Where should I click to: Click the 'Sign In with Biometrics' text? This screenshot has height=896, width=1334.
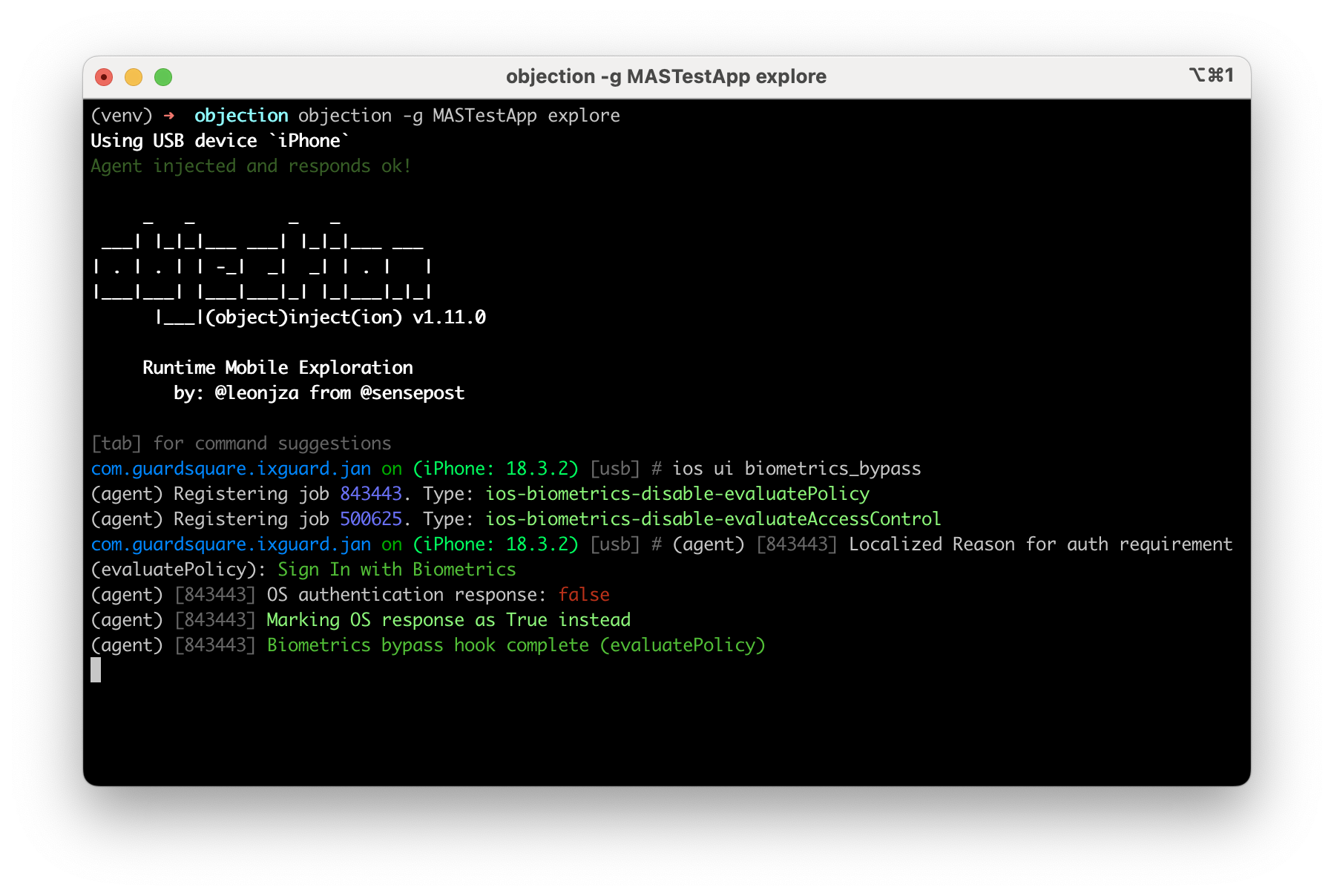(x=396, y=570)
